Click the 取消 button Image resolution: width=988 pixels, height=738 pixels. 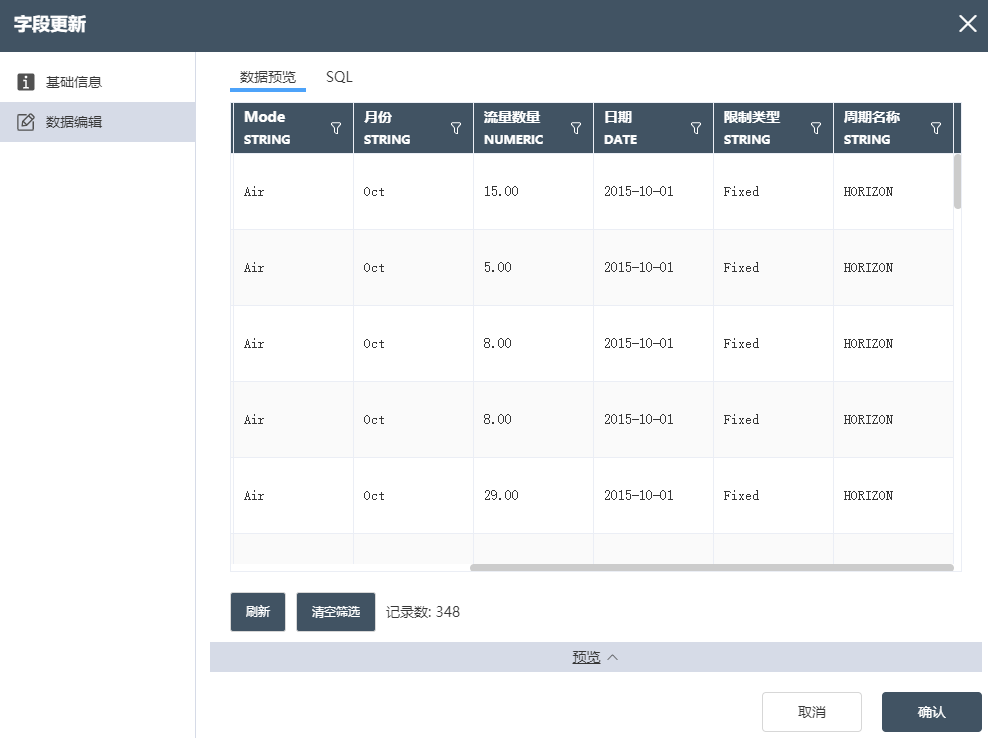811,712
